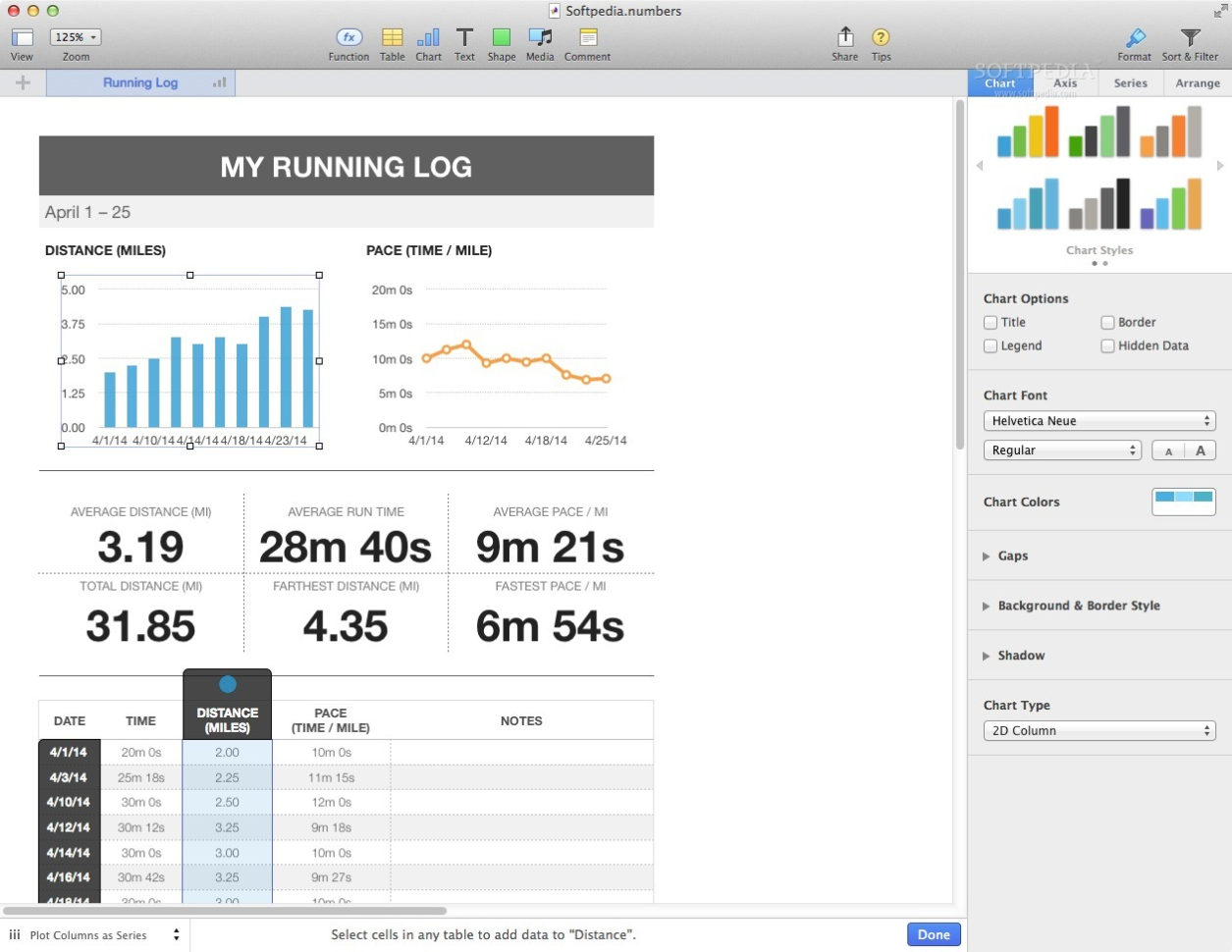Image resolution: width=1232 pixels, height=952 pixels.
Task: Open the Chart Type dropdown
Action: coord(1098,730)
